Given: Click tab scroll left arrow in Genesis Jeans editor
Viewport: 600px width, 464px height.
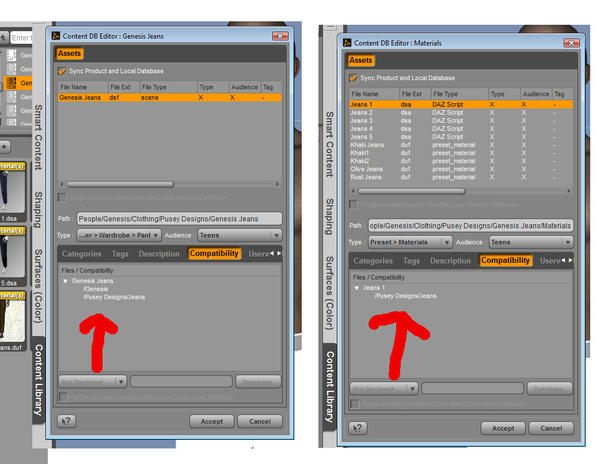Looking at the screenshot, I should coord(272,253).
